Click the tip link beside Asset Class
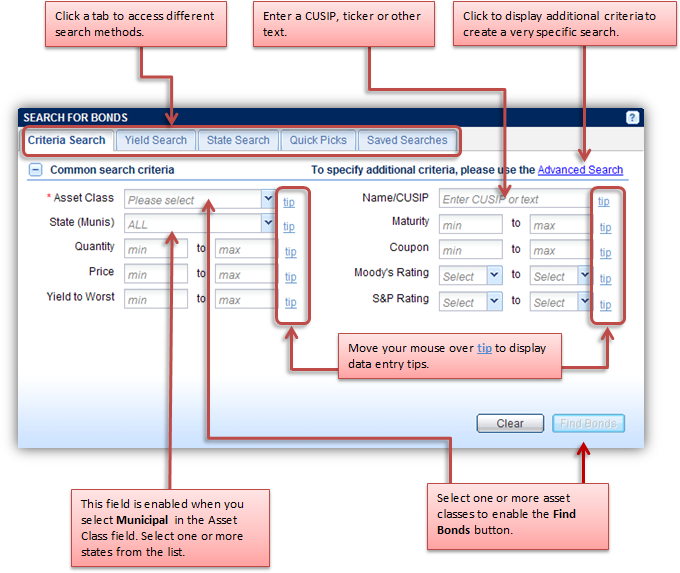The image size is (680, 573). pos(290,201)
